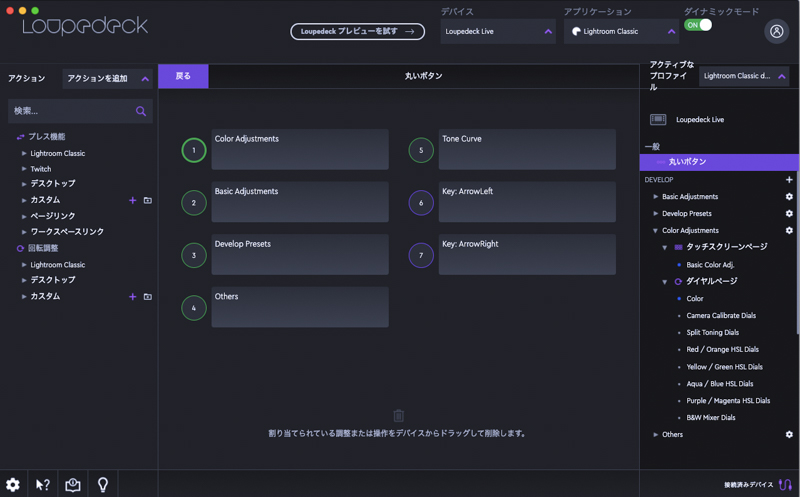Screen dimensions: 800x497
Task: Open Develop Presets gear settings
Action: [x=789, y=213]
